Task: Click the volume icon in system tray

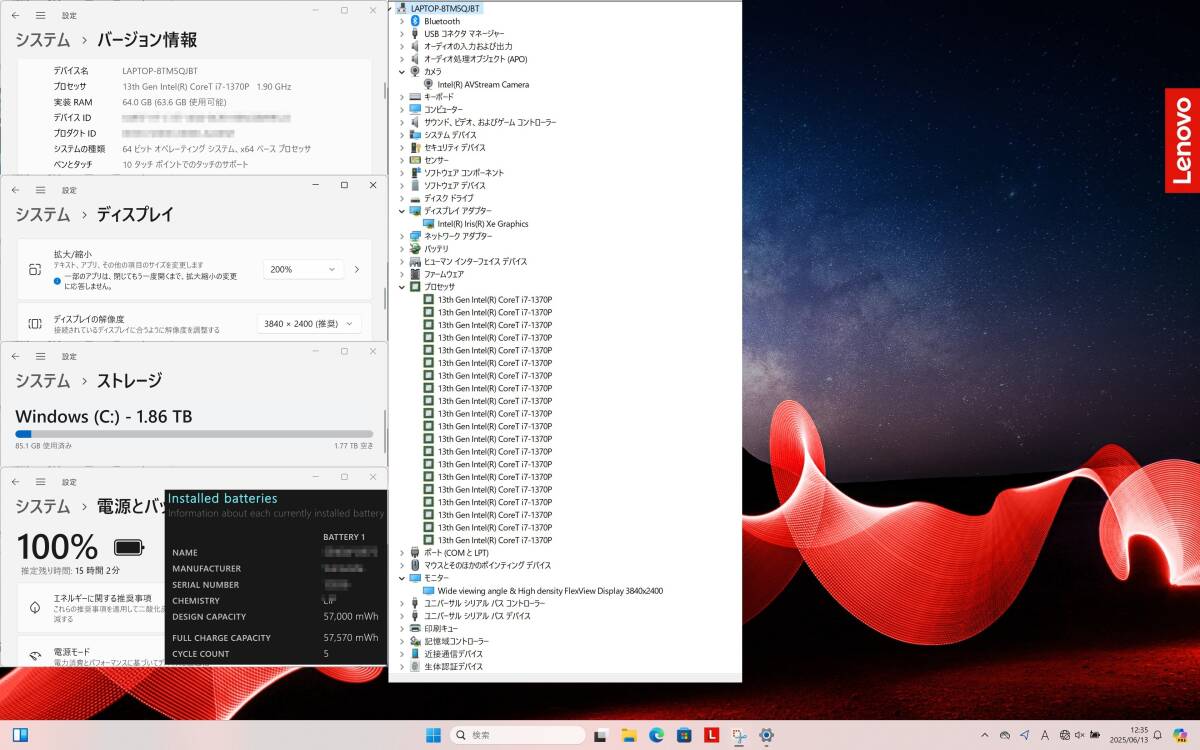Action: point(1080,735)
